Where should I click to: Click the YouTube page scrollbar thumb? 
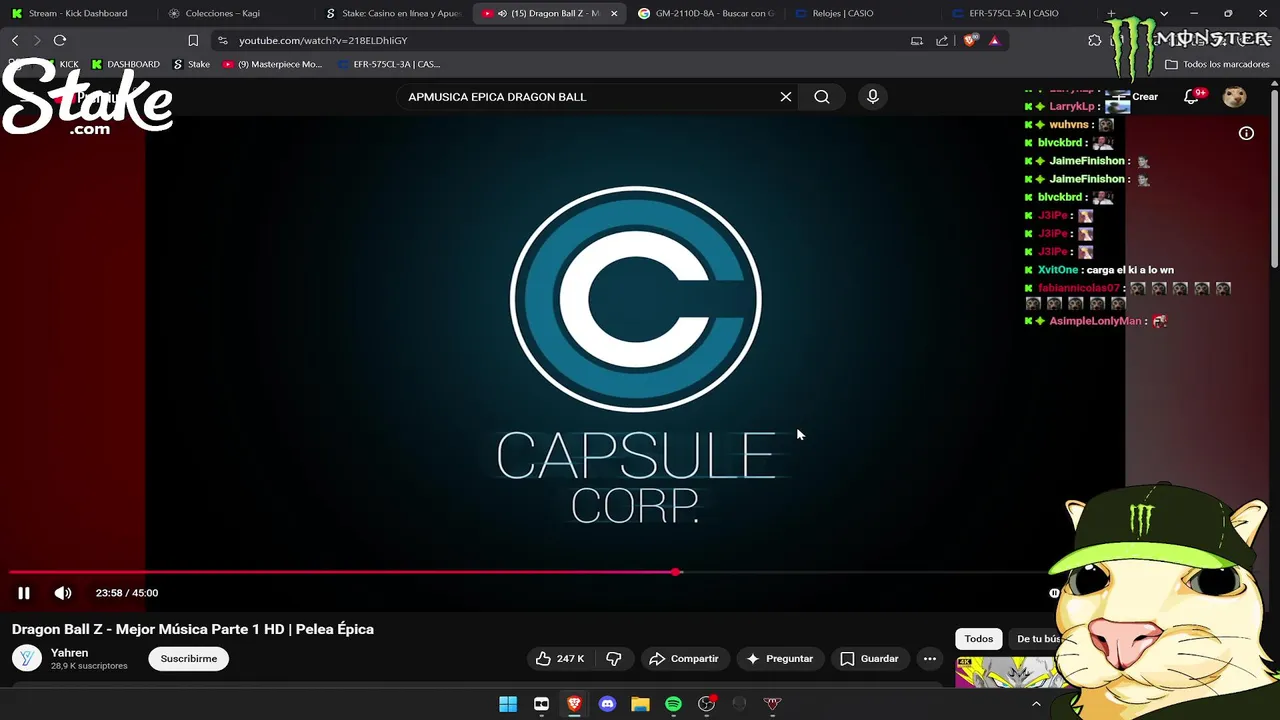[x=1274, y=180]
